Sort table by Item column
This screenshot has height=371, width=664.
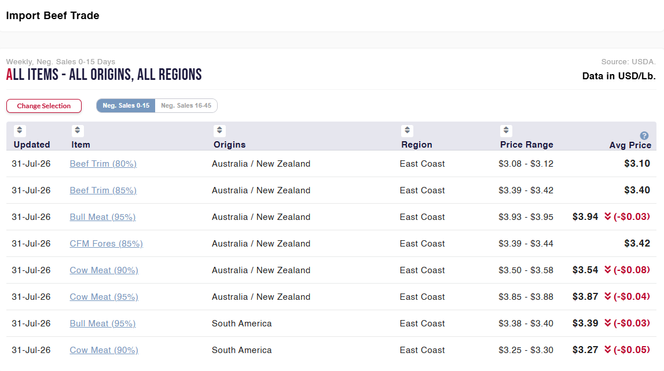tap(77, 130)
